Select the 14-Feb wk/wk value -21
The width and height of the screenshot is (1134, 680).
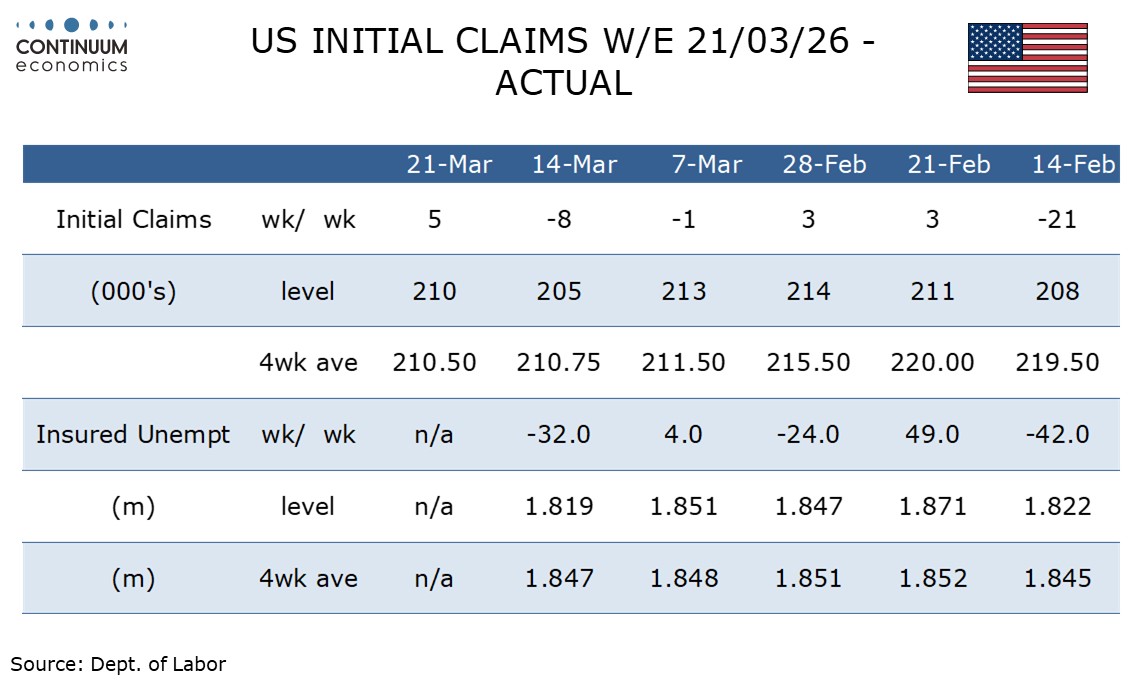click(x=1057, y=220)
